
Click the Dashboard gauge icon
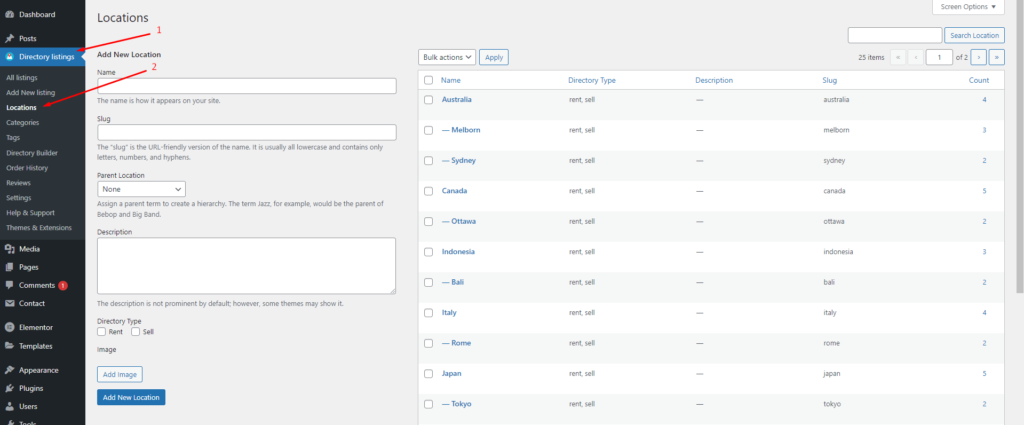(10, 14)
